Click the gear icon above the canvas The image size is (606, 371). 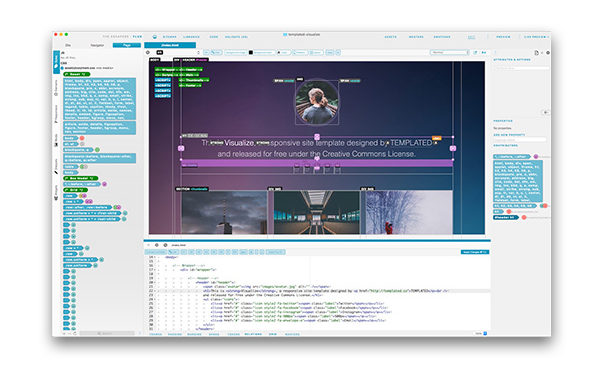pos(148,52)
